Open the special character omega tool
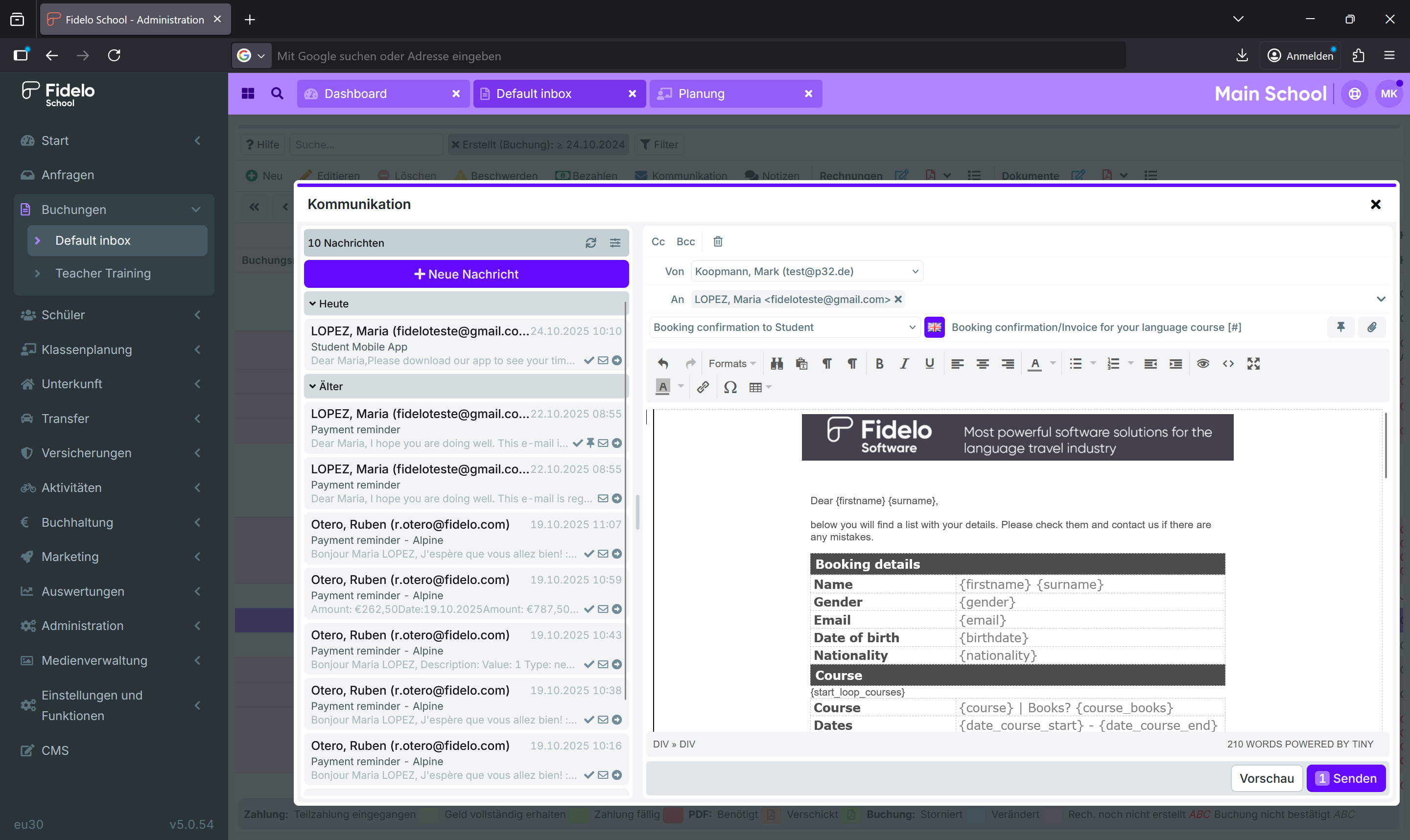This screenshot has height=840, width=1410. click(730, 387)
